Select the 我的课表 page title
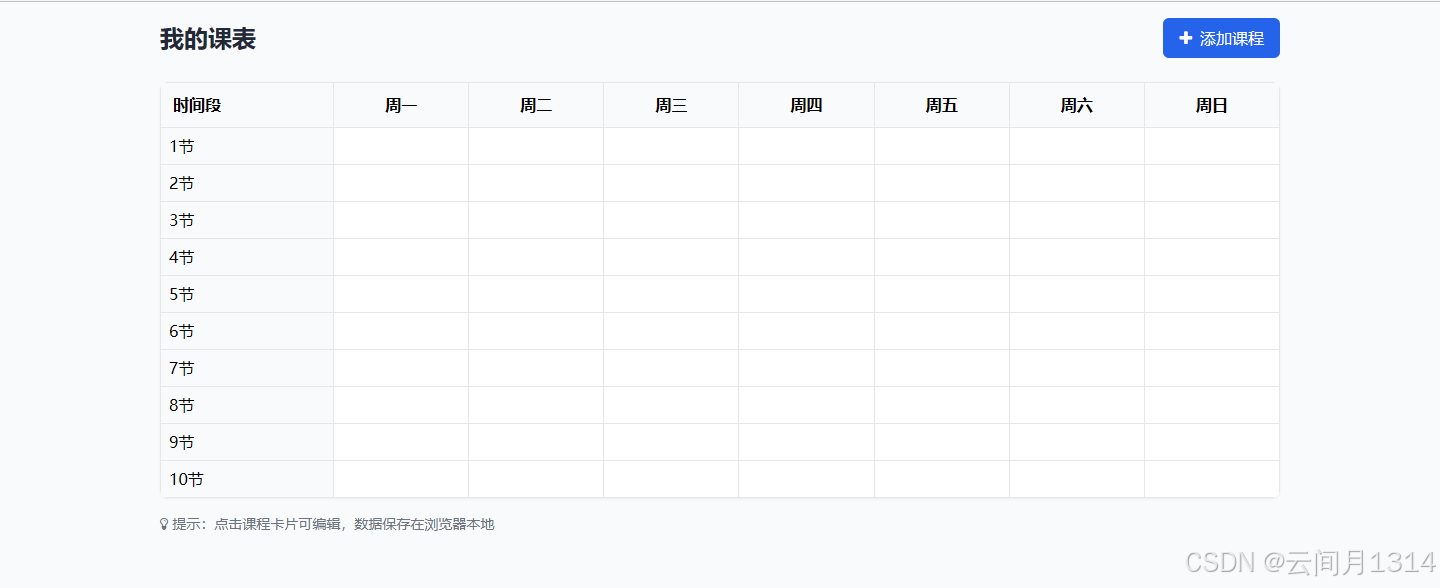Screen dimensions: 1440x588 pos(208,39)
